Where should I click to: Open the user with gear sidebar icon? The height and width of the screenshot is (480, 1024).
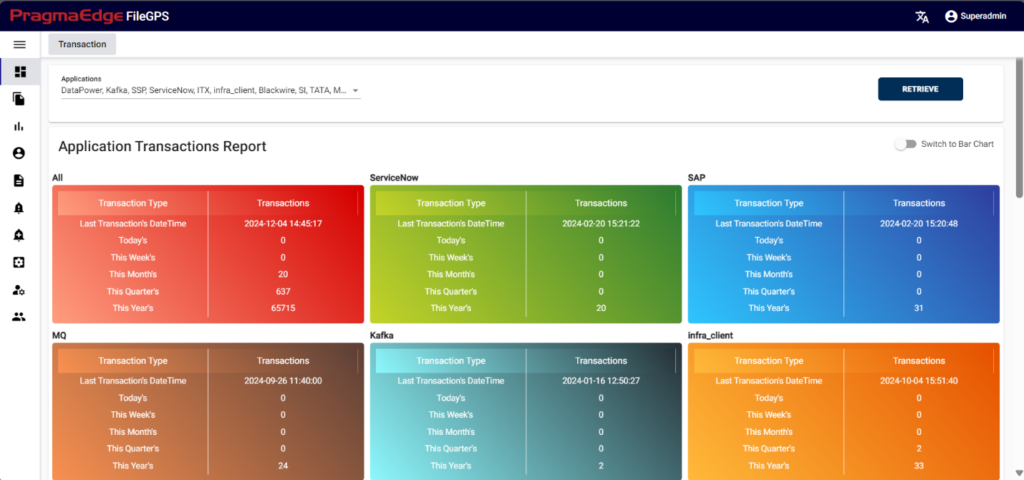[19, 290]
